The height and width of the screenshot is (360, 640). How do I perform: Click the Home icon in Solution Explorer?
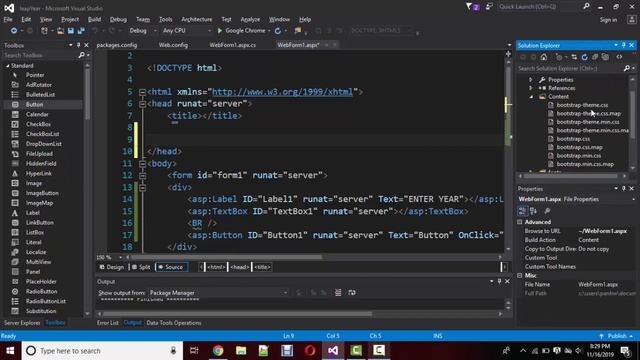(x=544, y=57)
